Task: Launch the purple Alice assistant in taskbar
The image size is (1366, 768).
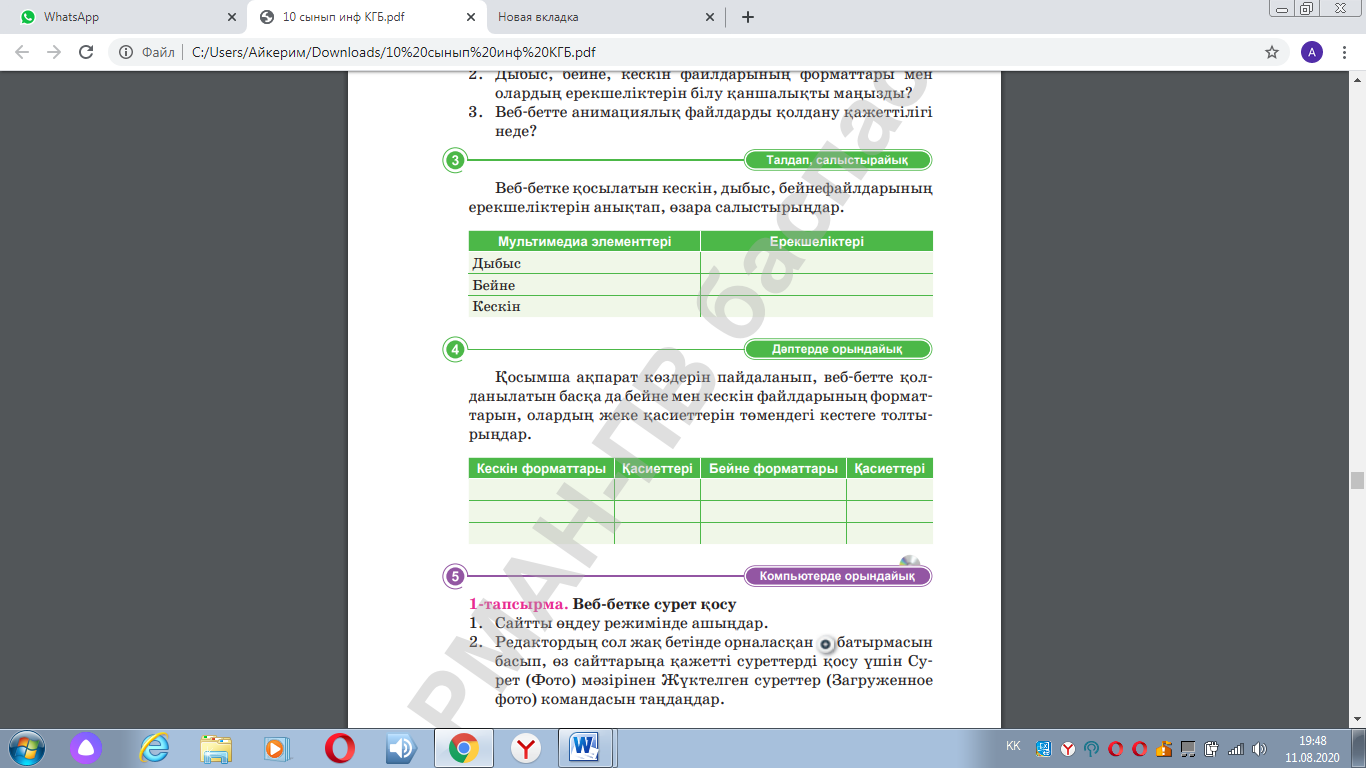Action: [x=86, y=747]
